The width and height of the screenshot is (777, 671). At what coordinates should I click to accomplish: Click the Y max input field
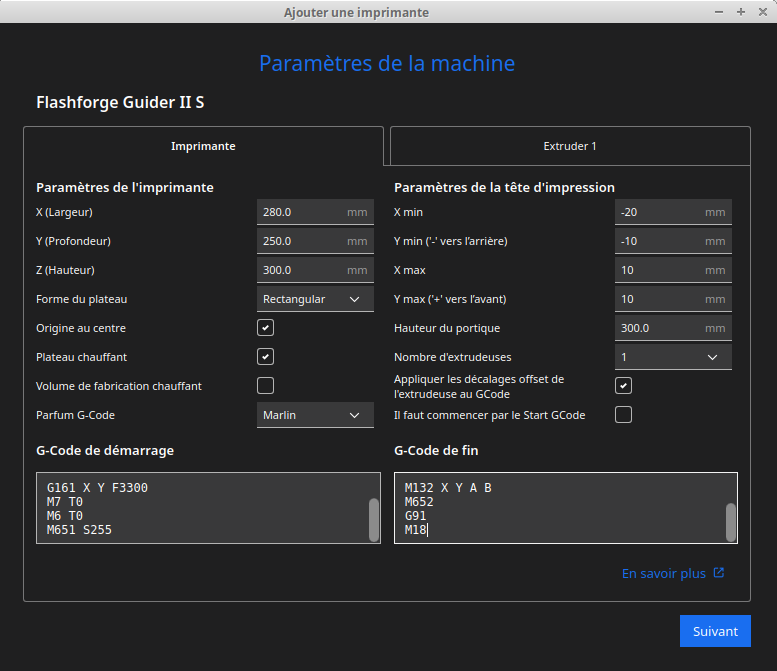pos(673,299)
